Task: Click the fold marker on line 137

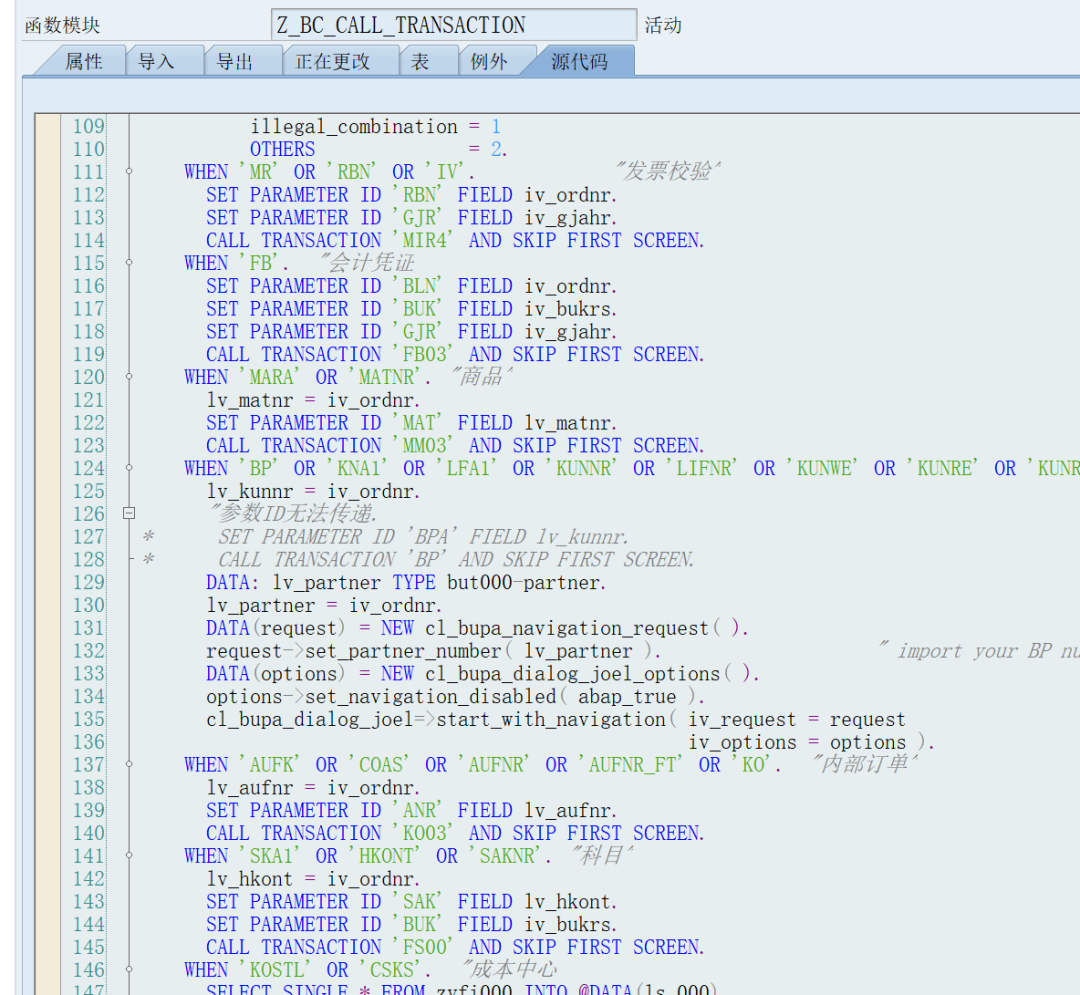Action: (x=129, y=764)
